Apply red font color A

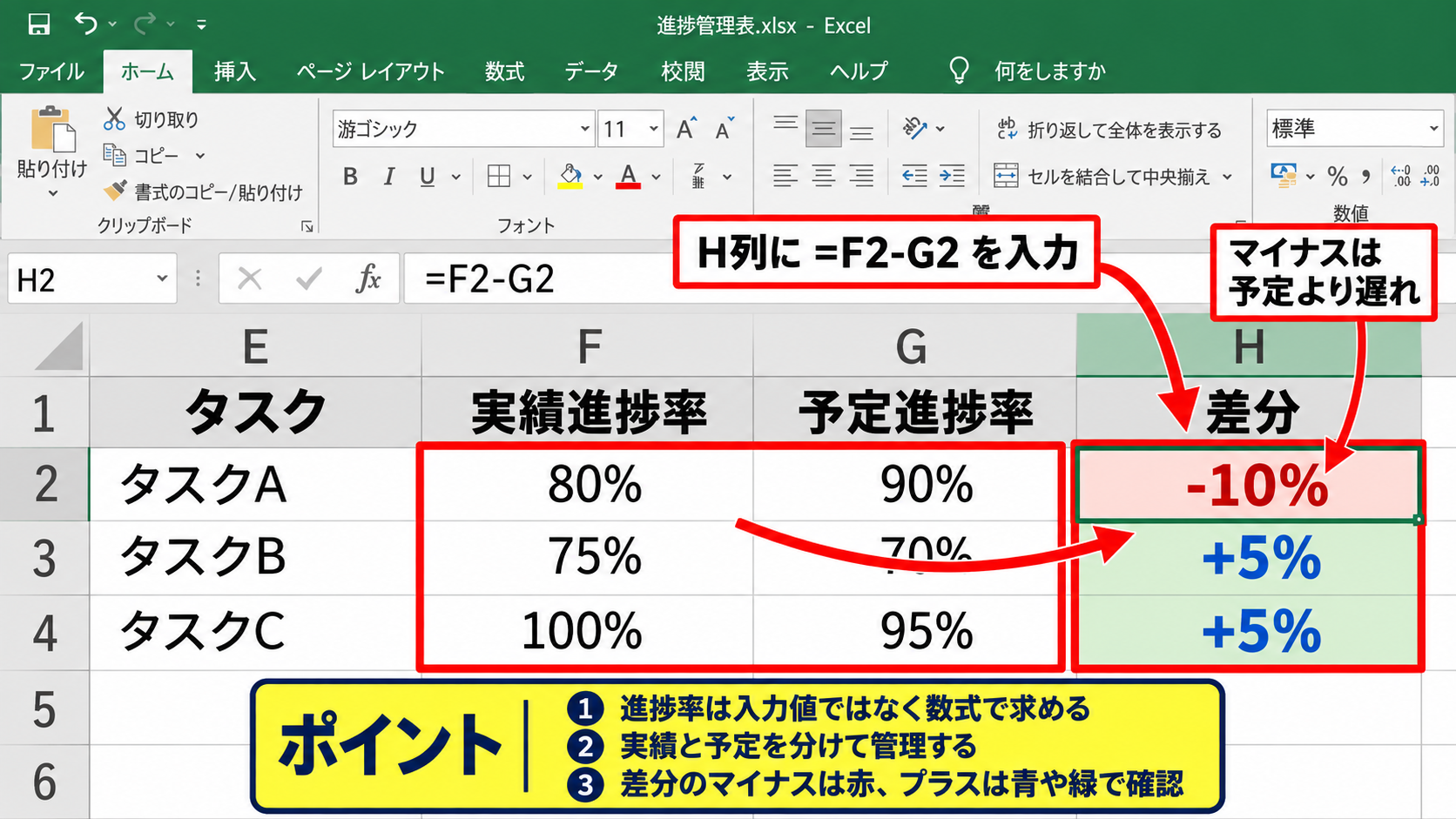pos(628,177)
